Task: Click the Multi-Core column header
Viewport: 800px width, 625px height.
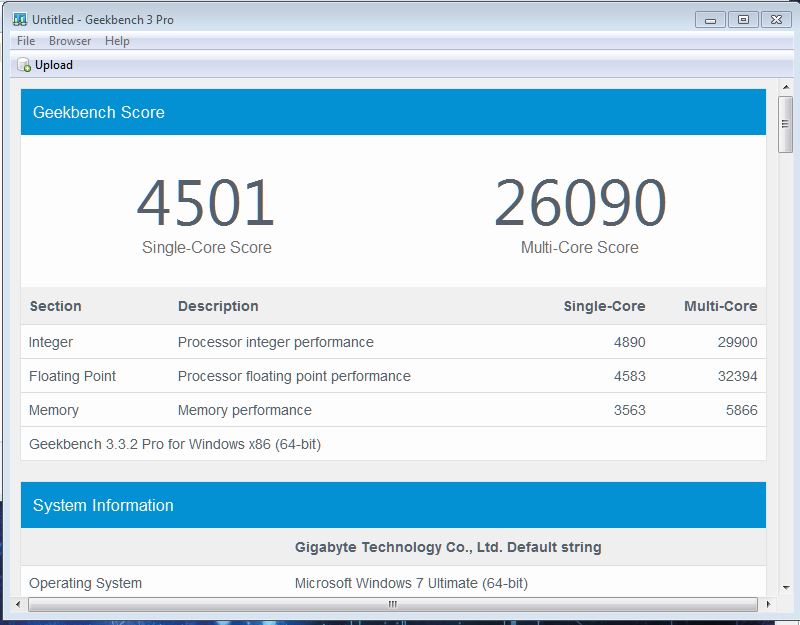Action: [720, 306]
